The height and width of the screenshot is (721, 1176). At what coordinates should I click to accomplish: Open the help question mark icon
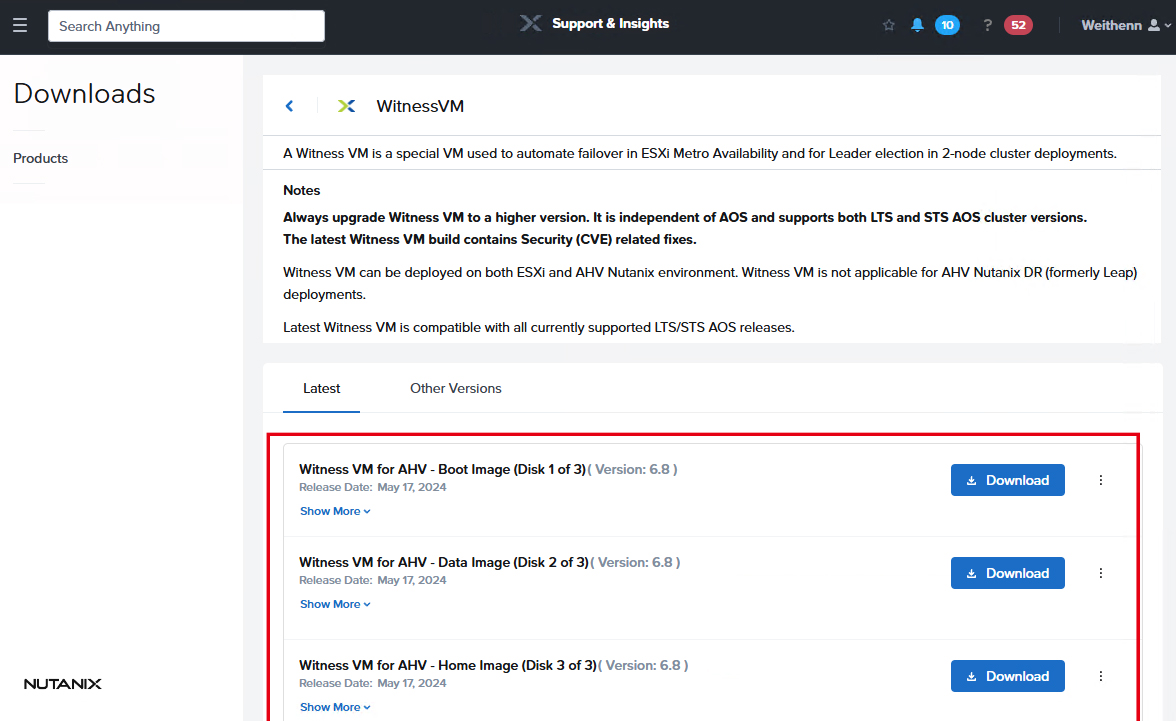point(988,26)
